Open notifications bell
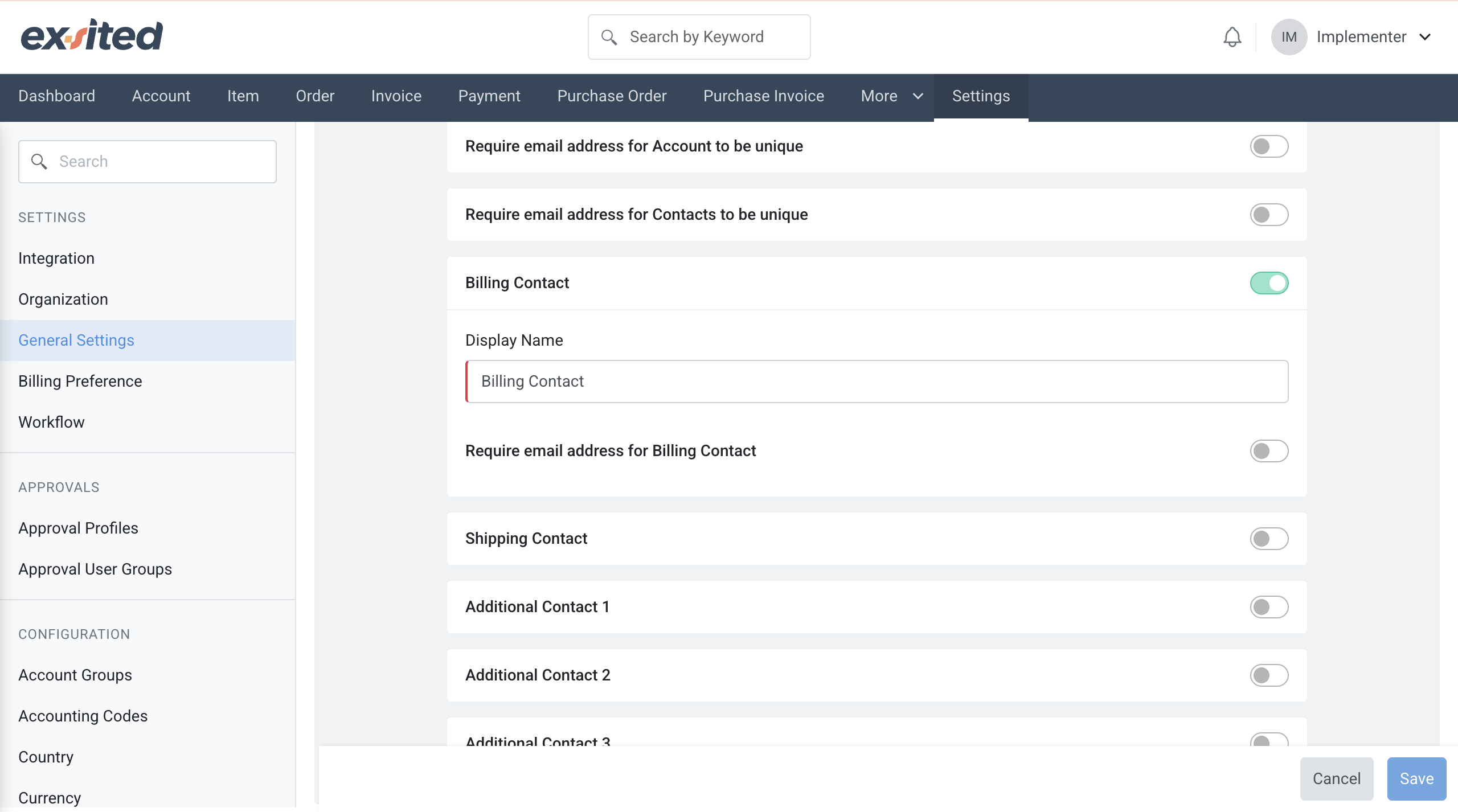Viewport: 1458px width, 812px height. click(x=1232, y=37)
